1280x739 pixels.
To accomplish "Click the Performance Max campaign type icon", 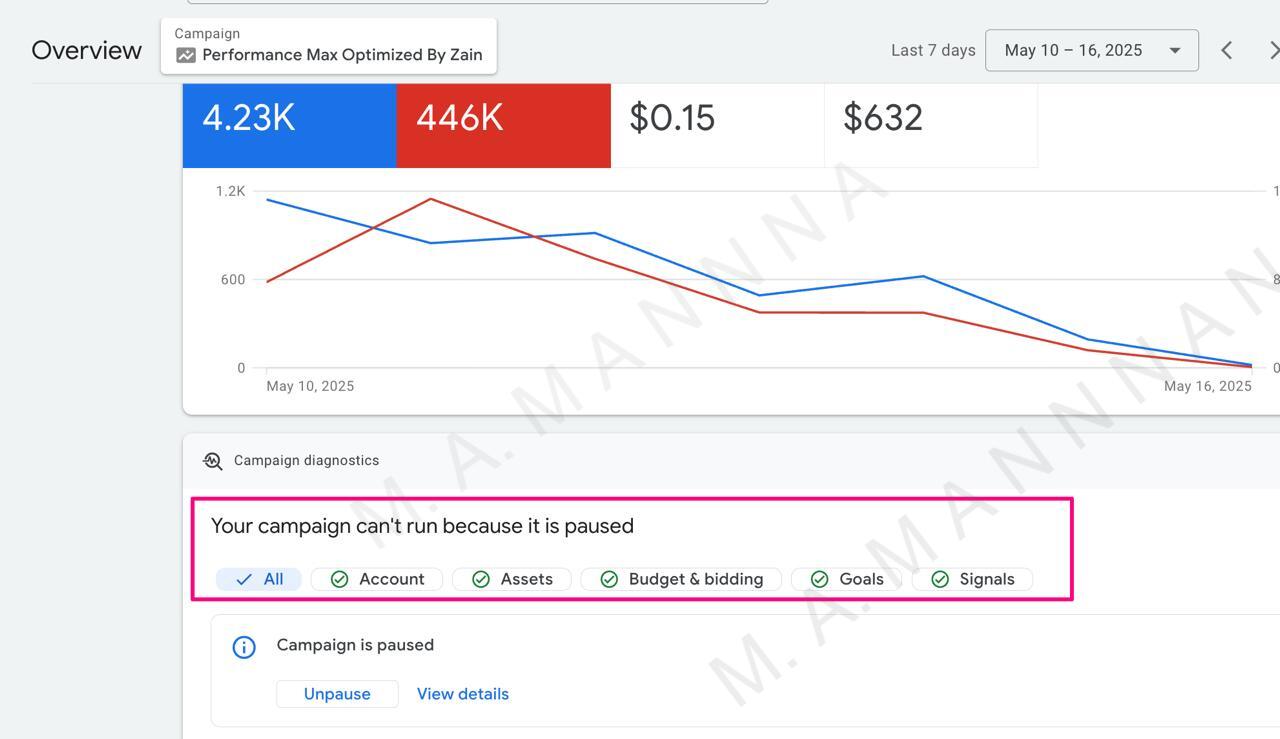I will pos(186,56).
